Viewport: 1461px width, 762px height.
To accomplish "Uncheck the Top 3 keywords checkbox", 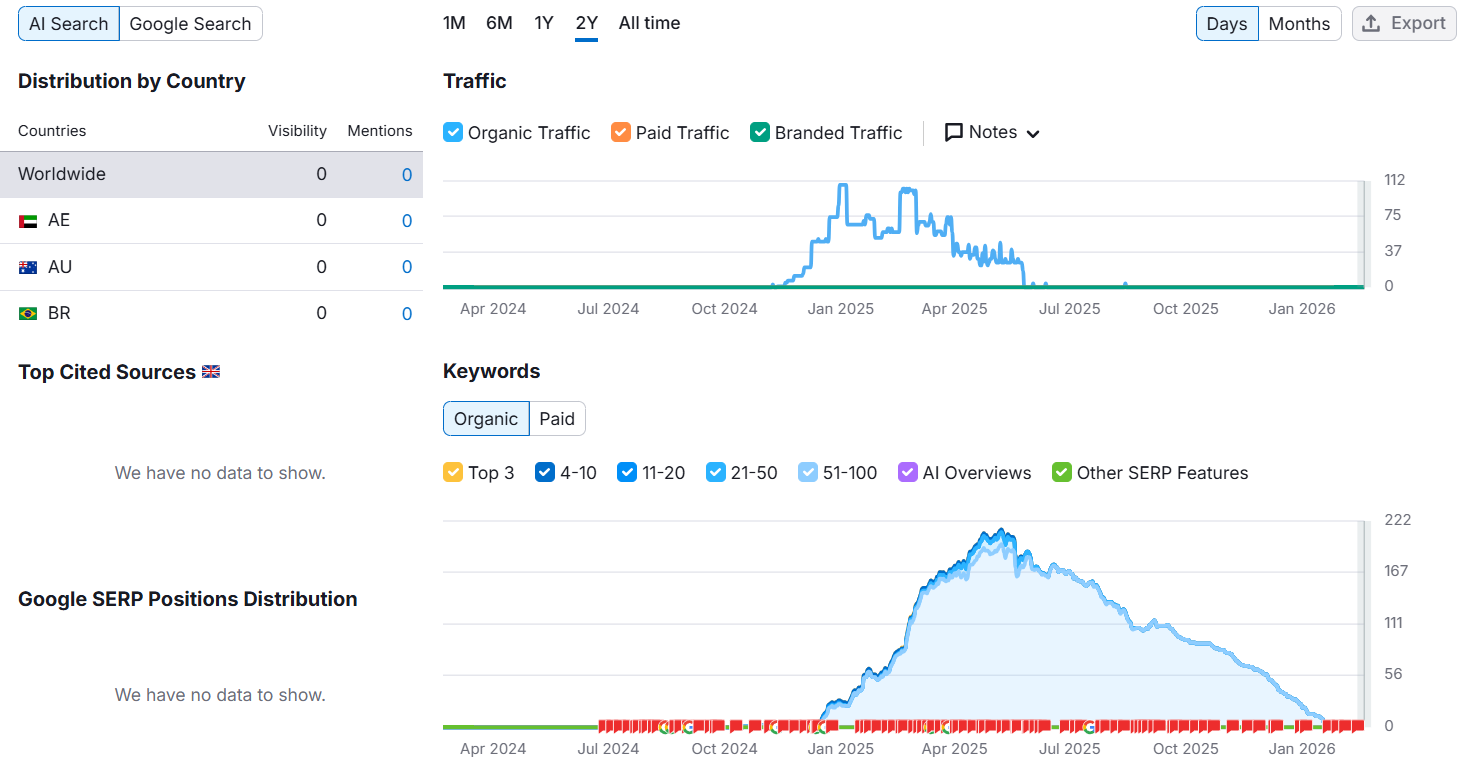I will tap(453, 472).
